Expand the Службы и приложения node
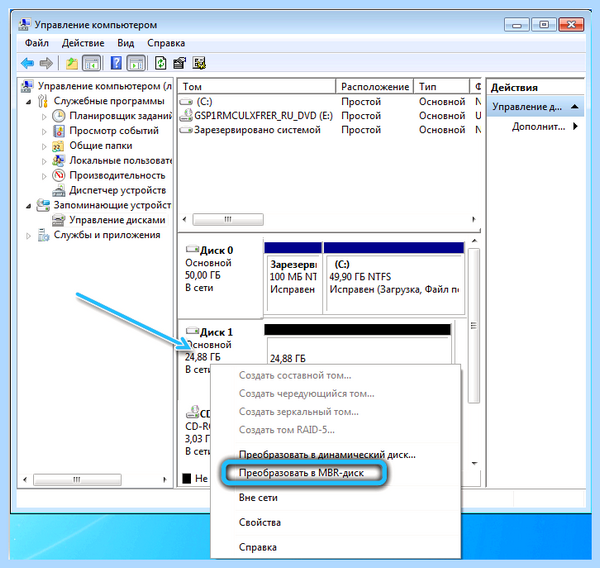The width and height of the screenshot is (600, 568). point(28,235)
